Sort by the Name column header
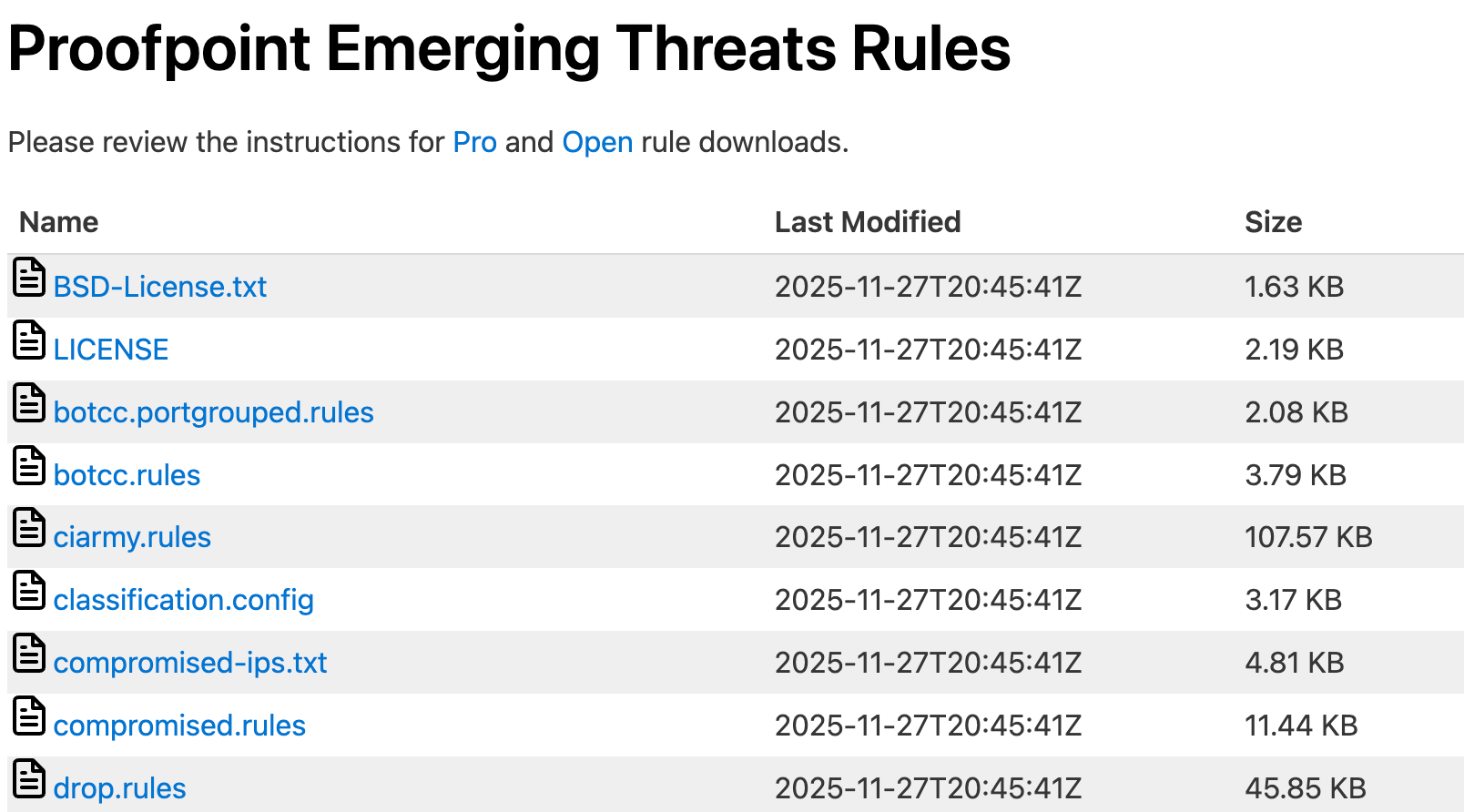 coord(59,223)
